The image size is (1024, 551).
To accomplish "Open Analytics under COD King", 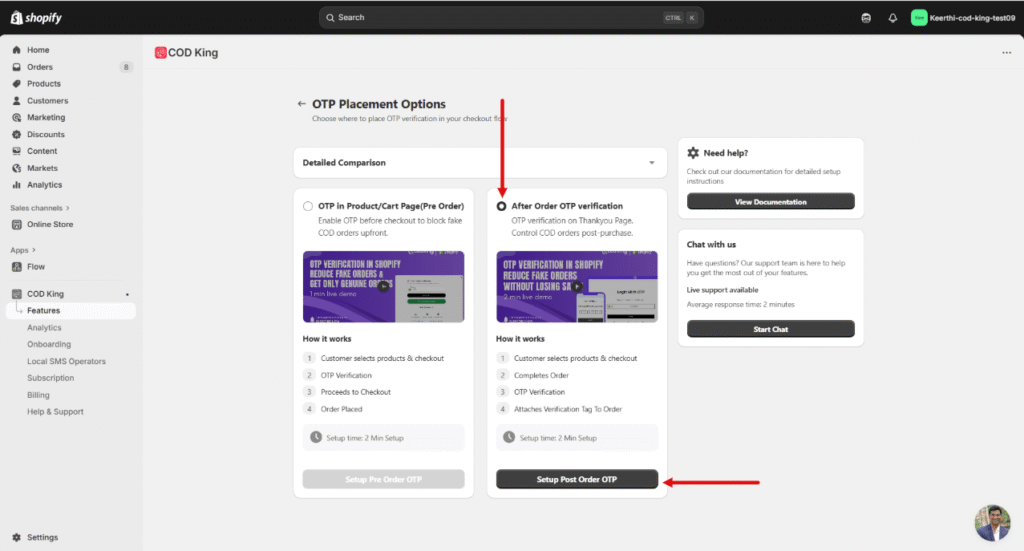I will [44, 328].
